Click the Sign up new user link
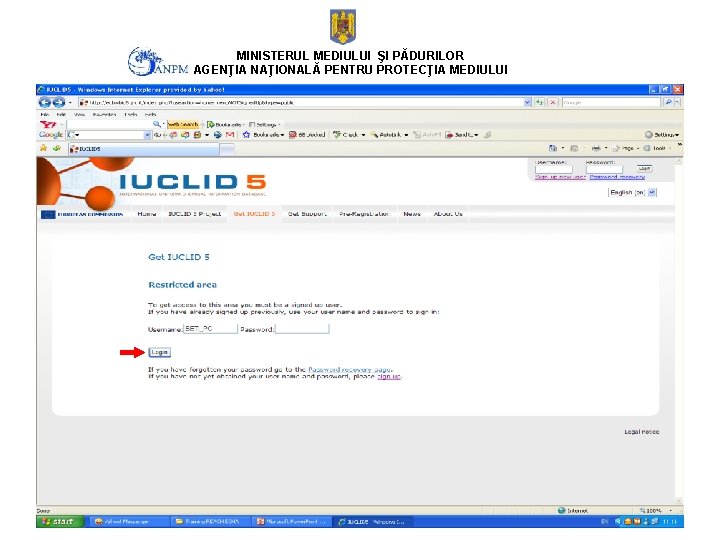Viewport: 720px width, 540px height. pos(560,177)
